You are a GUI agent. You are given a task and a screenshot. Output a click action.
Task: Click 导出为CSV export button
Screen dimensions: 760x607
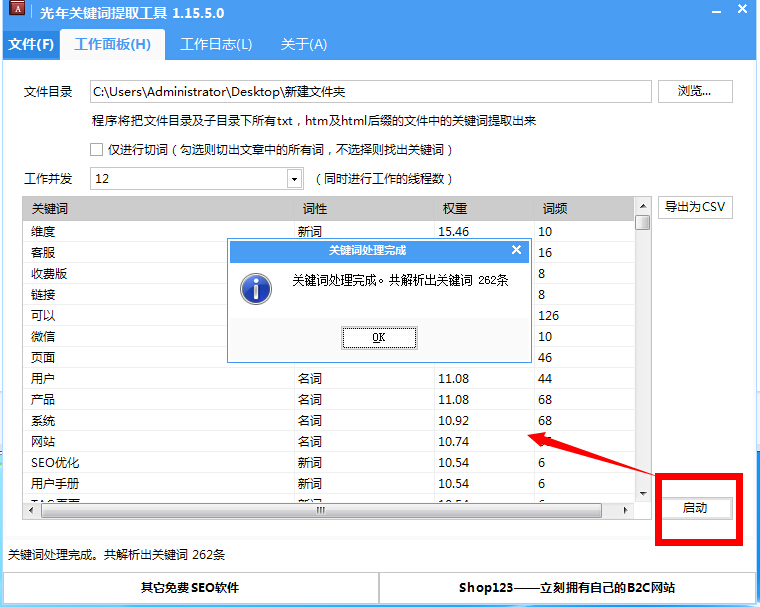pos(694,207)
